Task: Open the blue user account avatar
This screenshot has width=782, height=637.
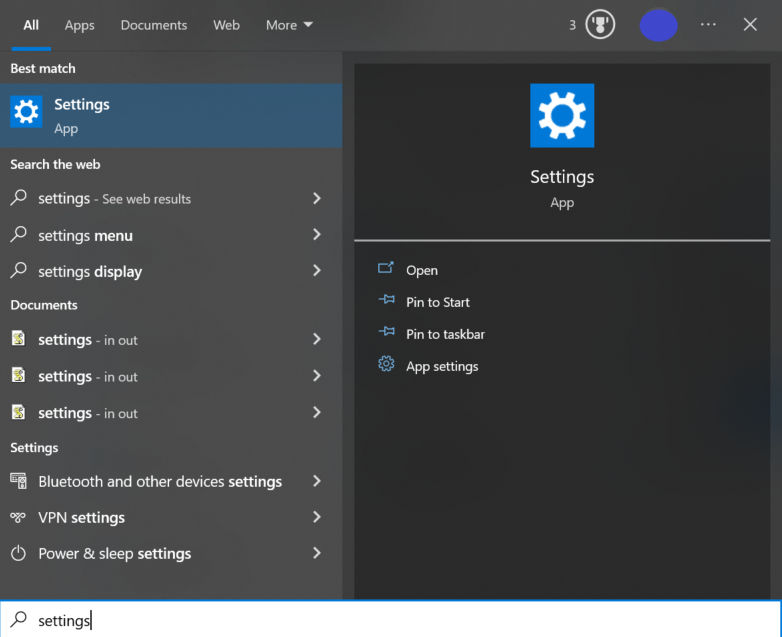Action: 658,25
